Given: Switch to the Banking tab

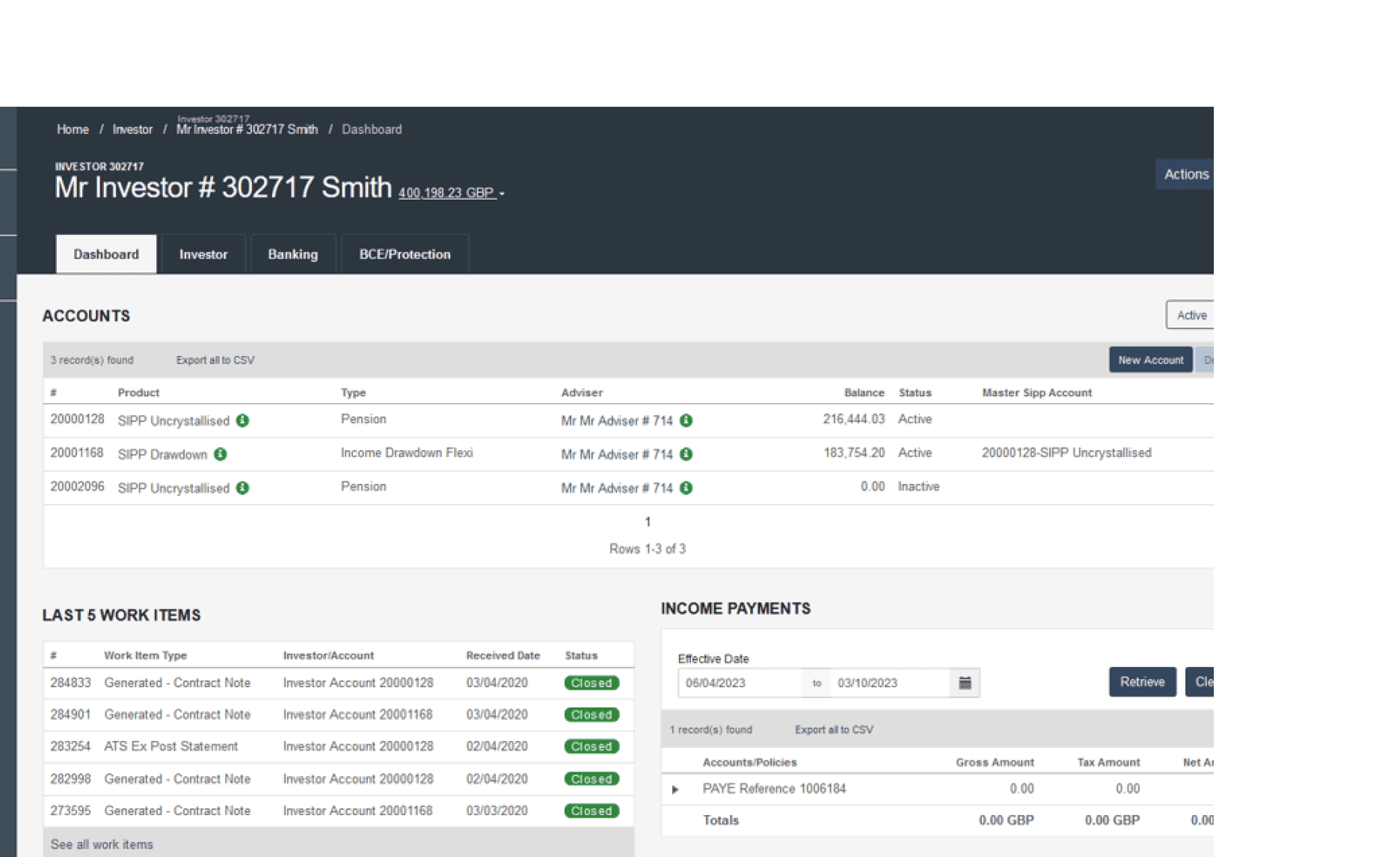Looking at the screenshot, I should click(293, 254).
